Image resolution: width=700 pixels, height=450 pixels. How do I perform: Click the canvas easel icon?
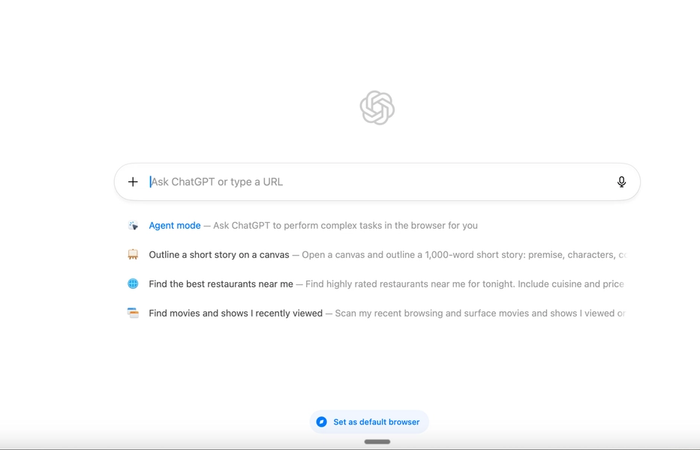[133, 254]
